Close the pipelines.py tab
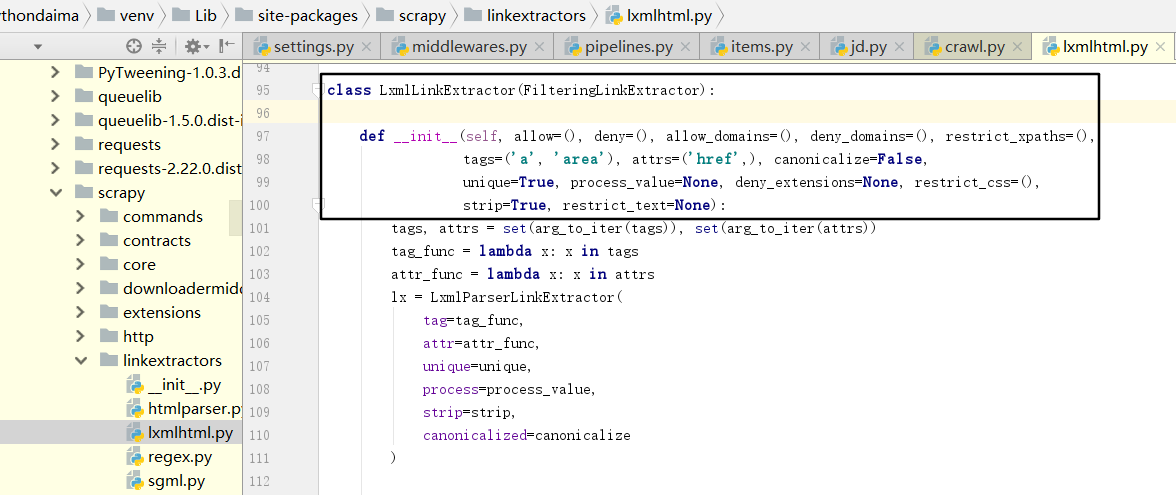1176x495 pixels. tap(686, 47)
